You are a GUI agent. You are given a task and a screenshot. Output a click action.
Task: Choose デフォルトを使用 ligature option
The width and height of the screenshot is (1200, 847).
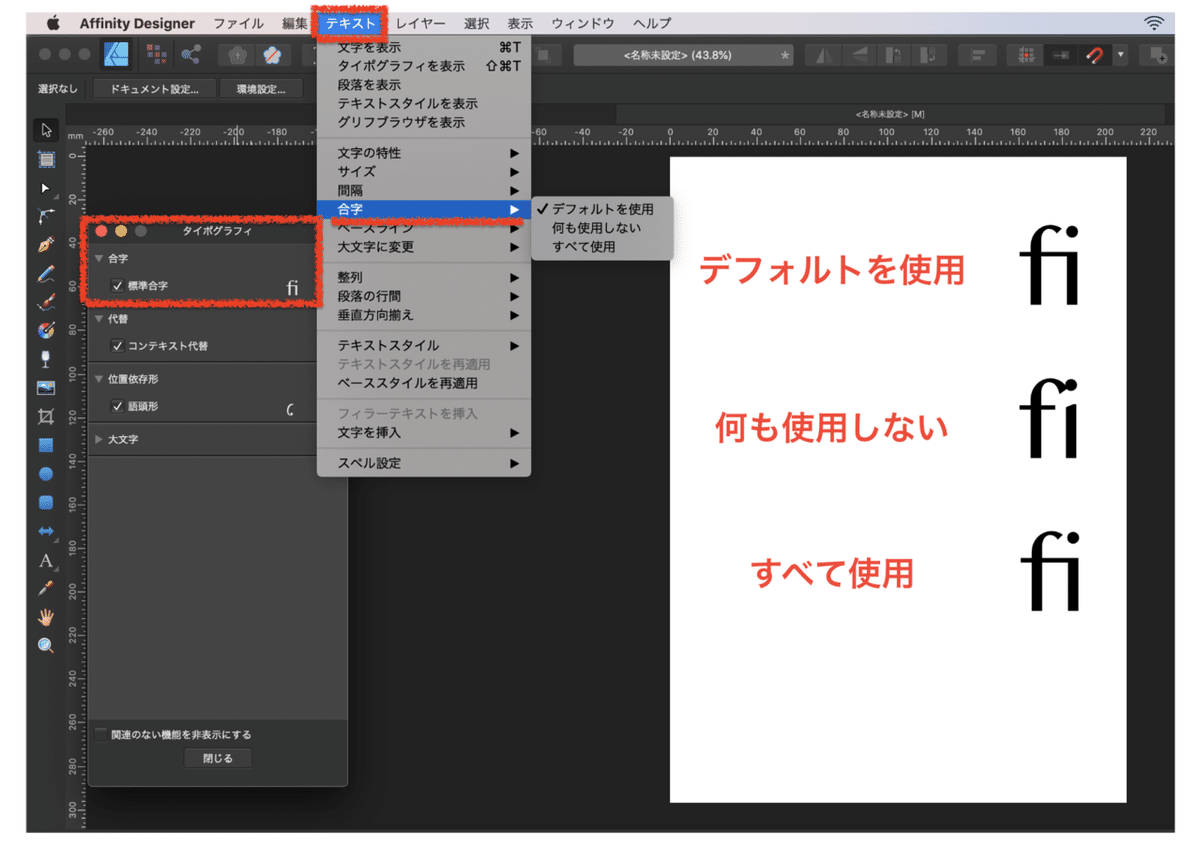[602, 209]
